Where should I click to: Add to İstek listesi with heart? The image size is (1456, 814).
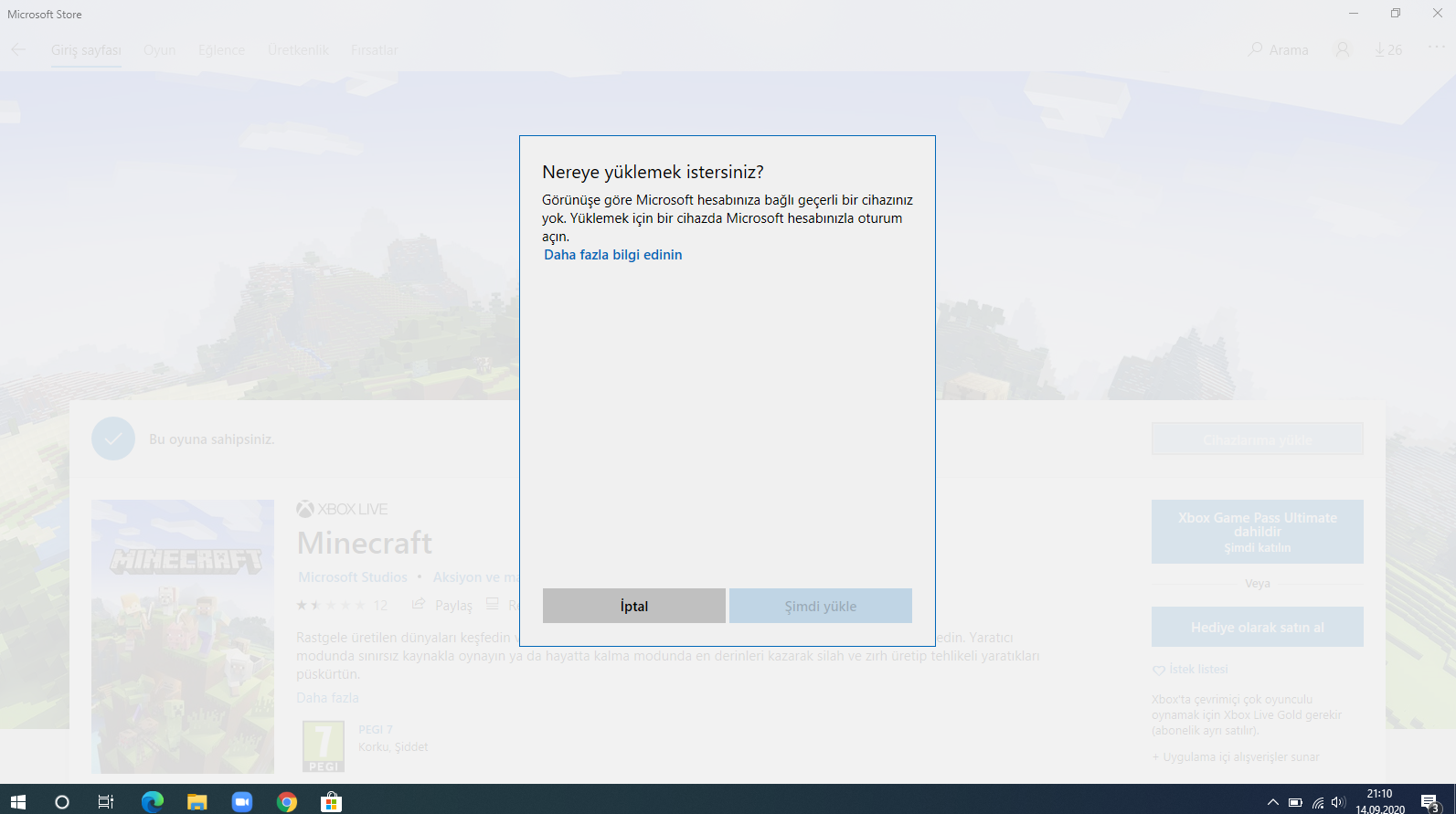[x=1191, y=670]
